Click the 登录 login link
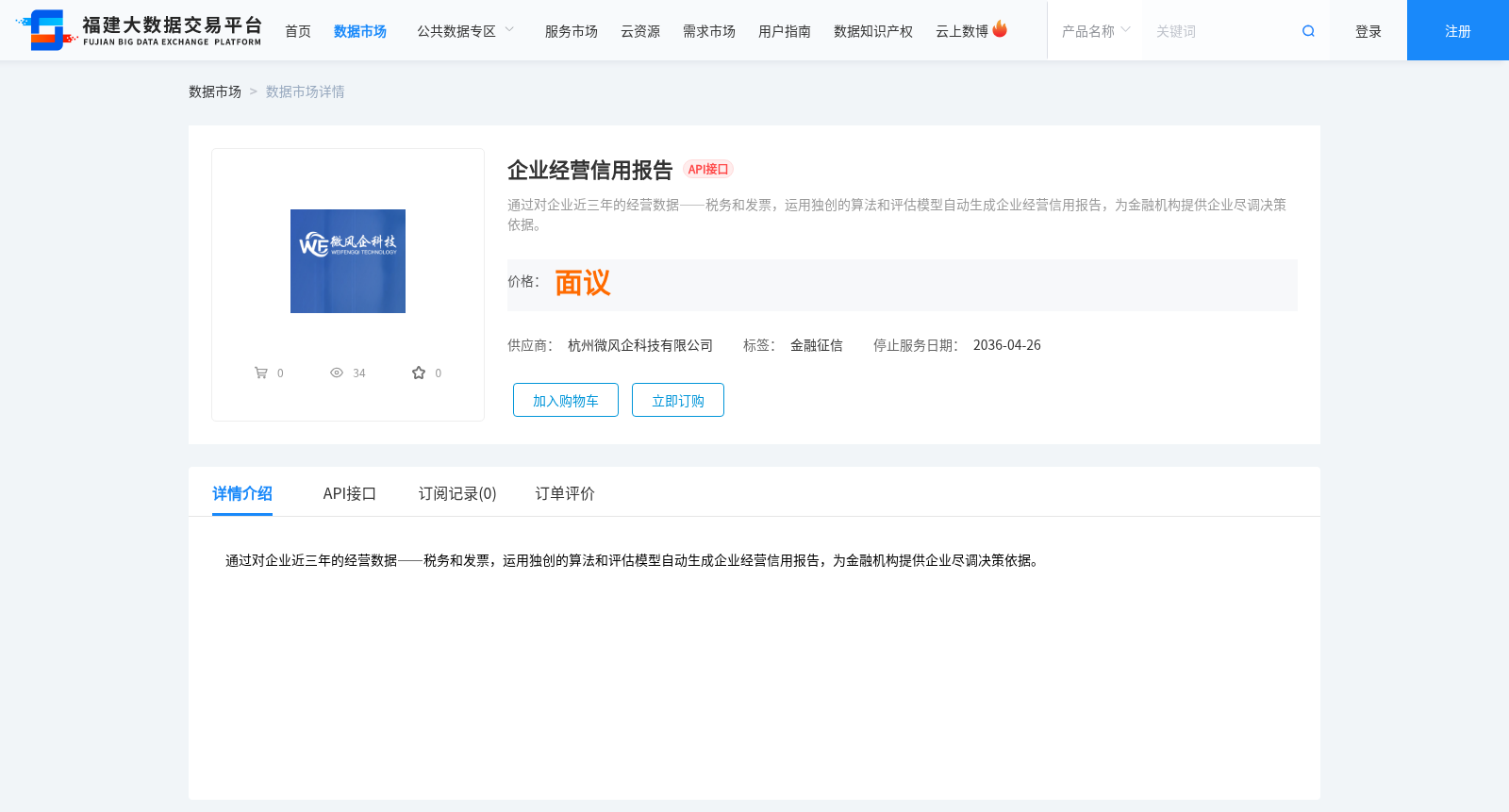This screenshot has height=812, width=1509. pyautogui.click(x=1368, y=31)
